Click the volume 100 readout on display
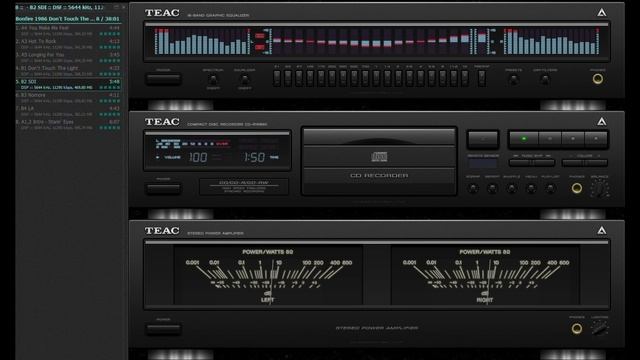This screenshot has width=640, height=360. click(198, 157)
